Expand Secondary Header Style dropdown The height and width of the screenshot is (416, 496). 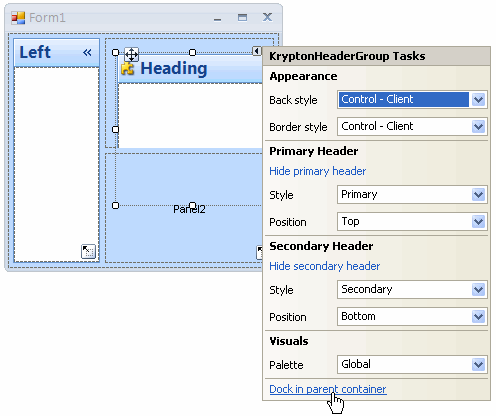[x=478, y=290]
